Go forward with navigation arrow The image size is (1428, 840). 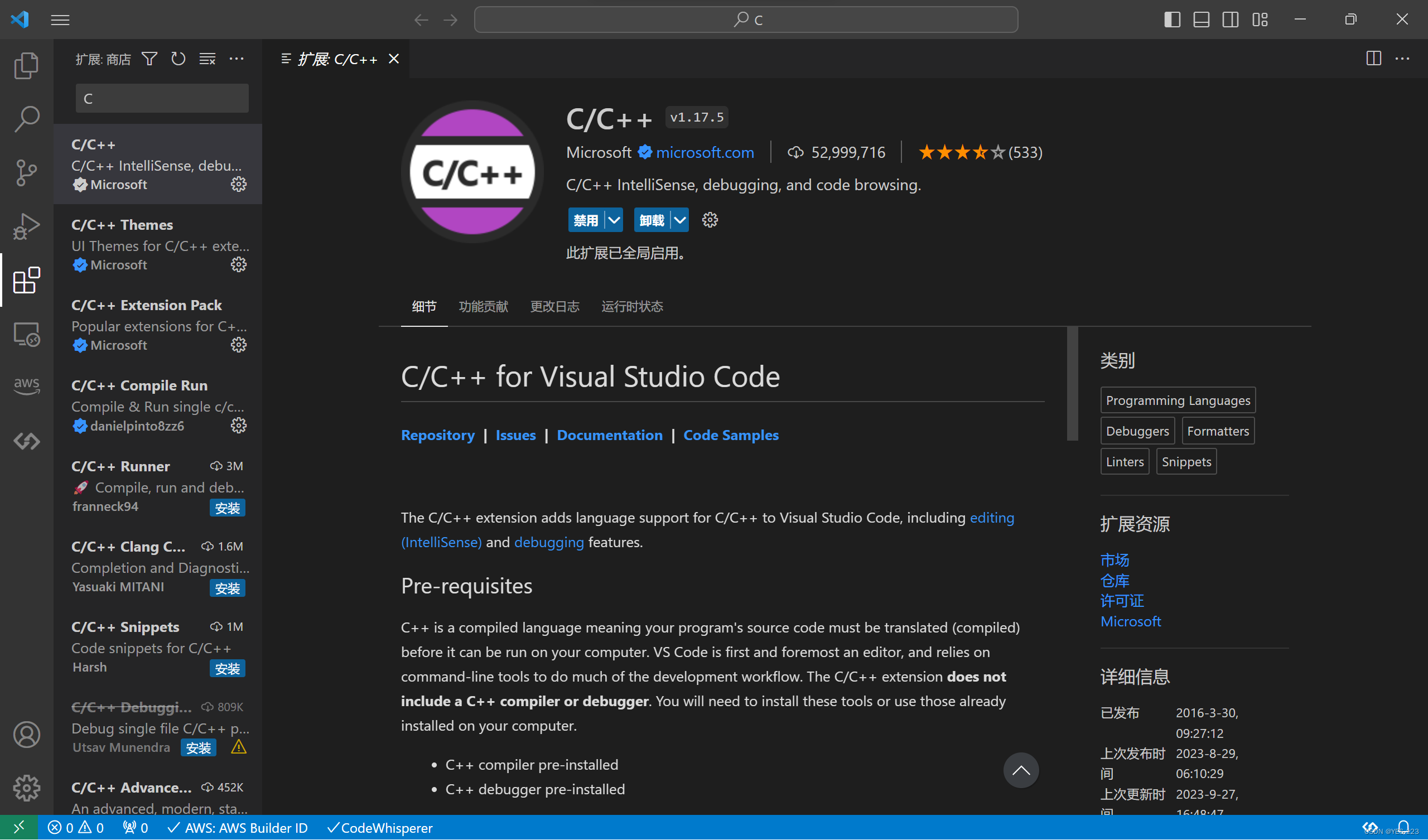tap(451, 20)
